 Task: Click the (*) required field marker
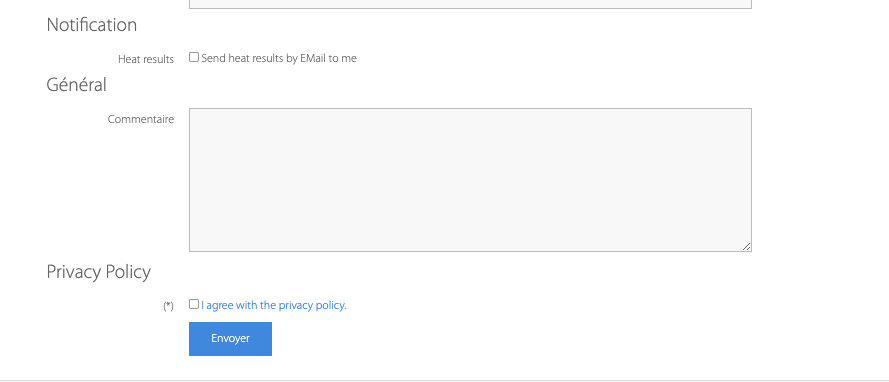click(x=168, y=306)
